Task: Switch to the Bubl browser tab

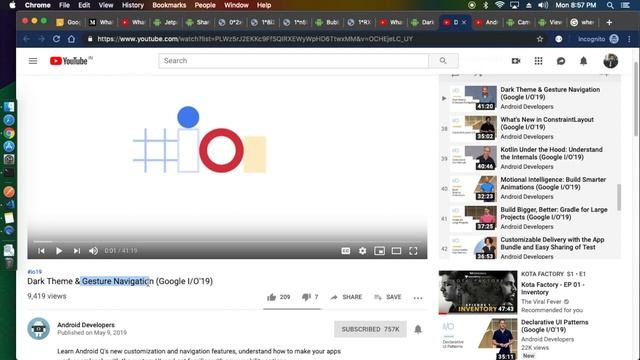Action: [x=327, y=22]
